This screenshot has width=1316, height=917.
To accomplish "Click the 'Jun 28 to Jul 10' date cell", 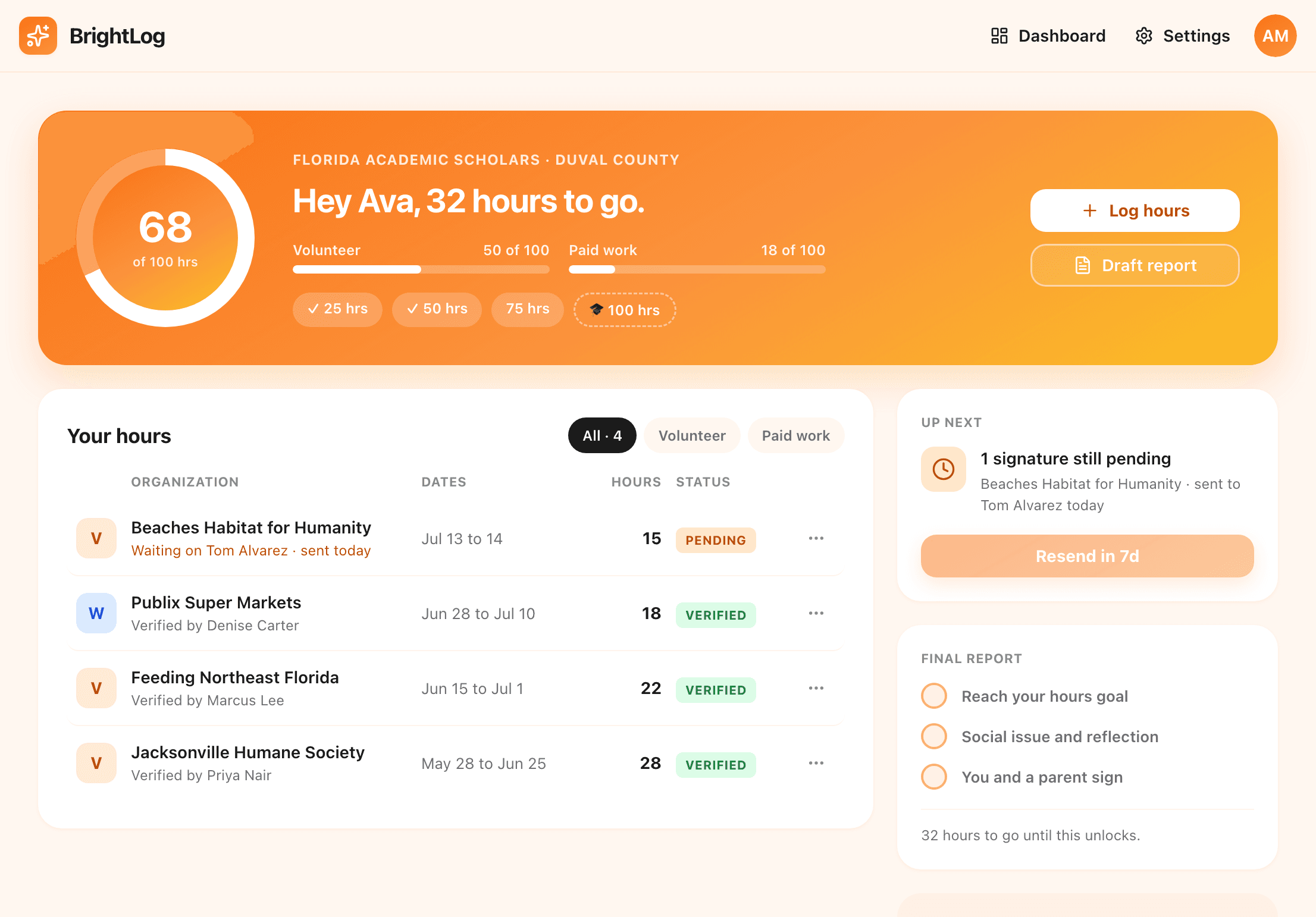I will [x=478, y=614].
